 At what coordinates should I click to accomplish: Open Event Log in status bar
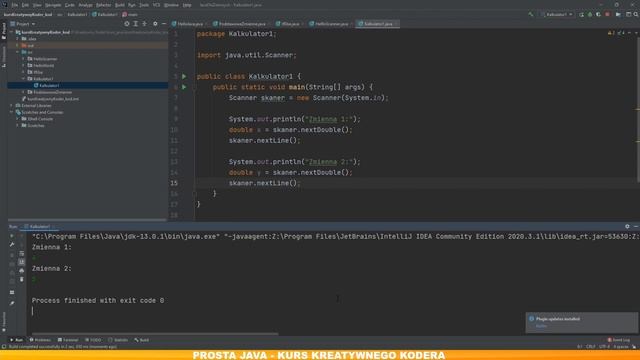click(x=619, y=340)
